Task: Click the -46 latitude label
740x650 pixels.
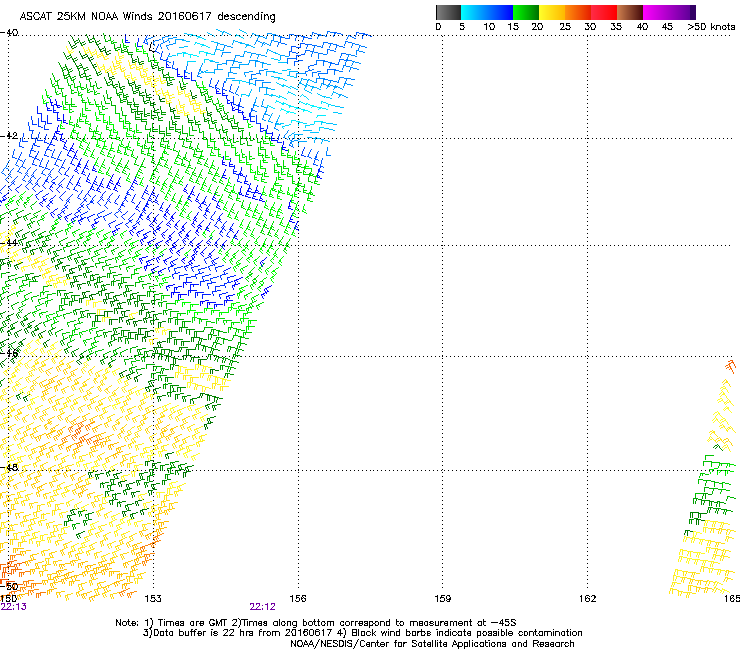Action: [x=9, y=353]
